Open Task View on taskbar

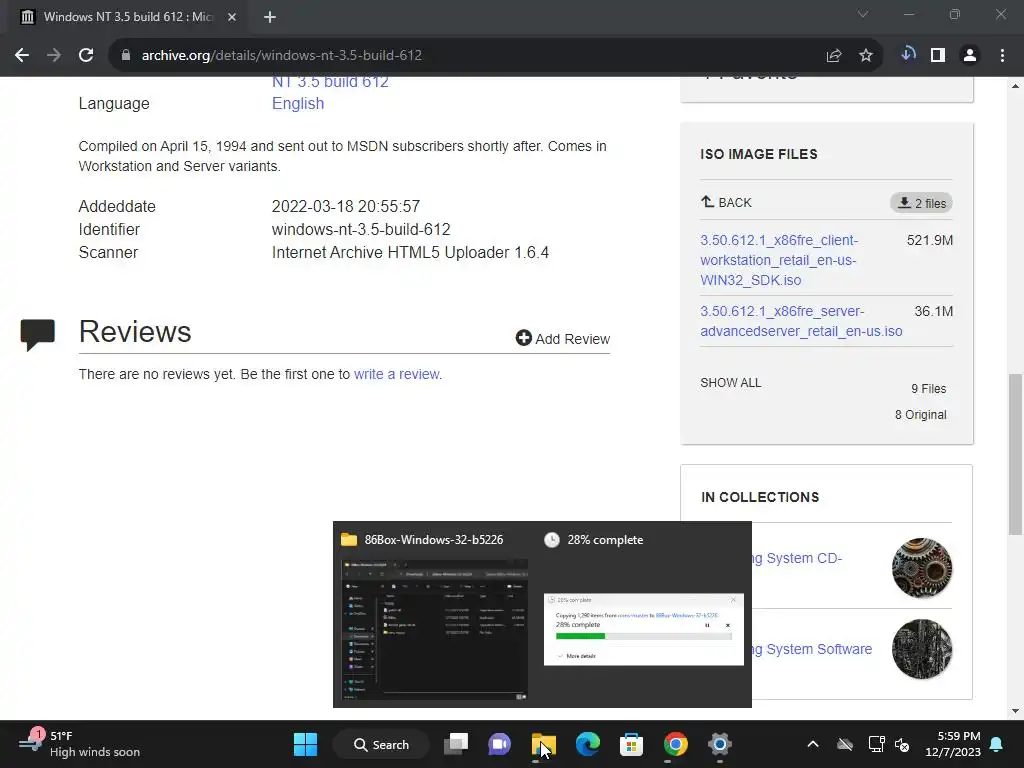pos(456,744)
